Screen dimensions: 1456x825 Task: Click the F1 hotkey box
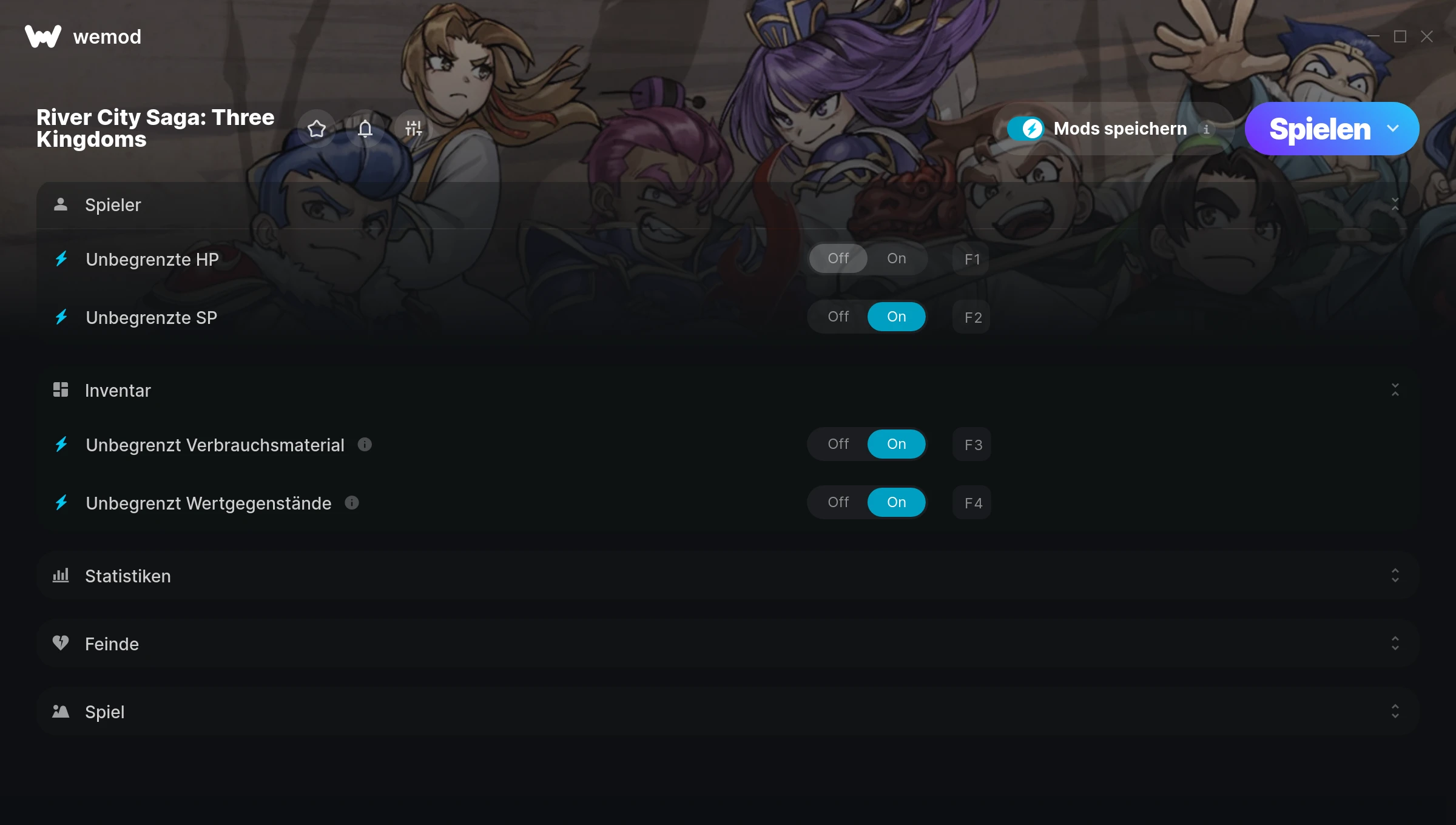(x=972, y=259)
